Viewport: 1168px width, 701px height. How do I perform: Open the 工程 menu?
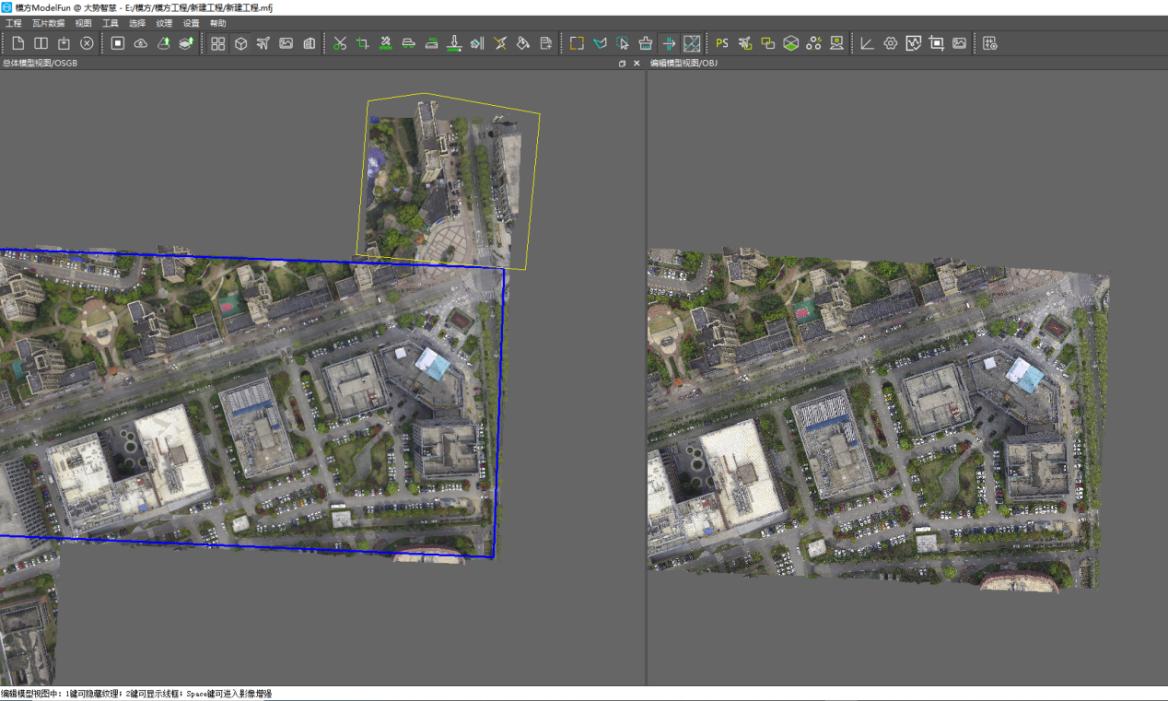point(14,23)
